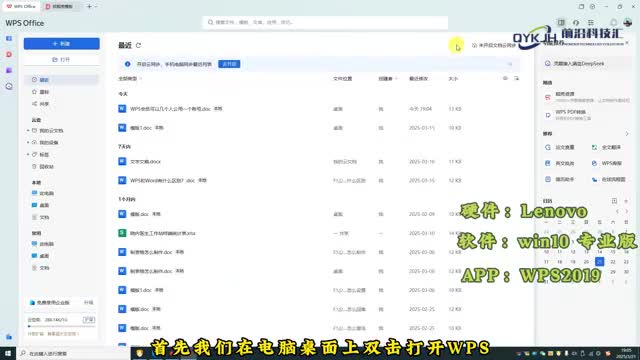Open the settings list icon in header
640x360 pixels.
tap(591, 22)
